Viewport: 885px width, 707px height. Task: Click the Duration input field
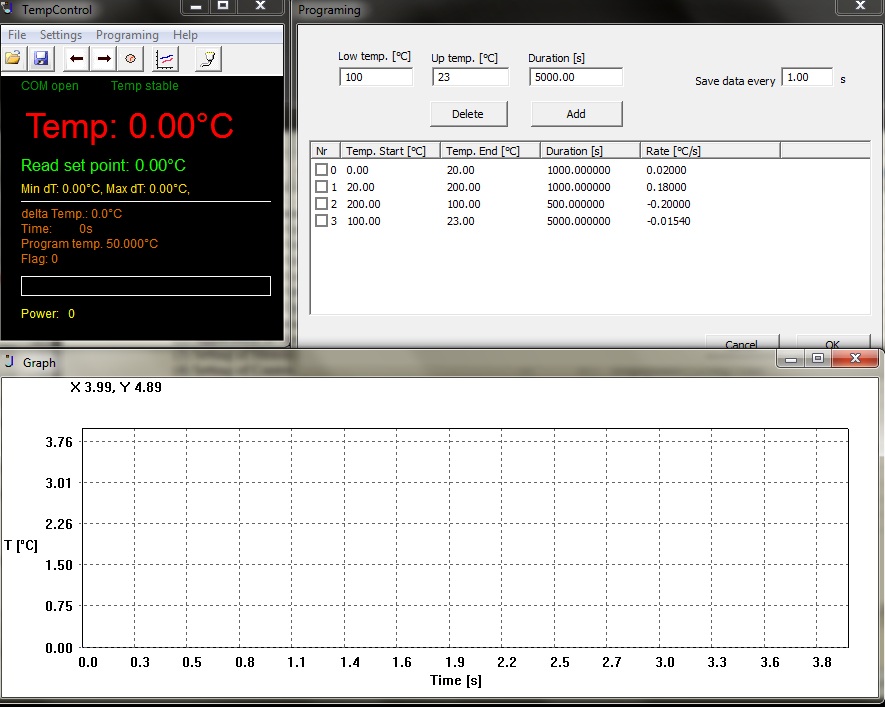click(576, 77)
